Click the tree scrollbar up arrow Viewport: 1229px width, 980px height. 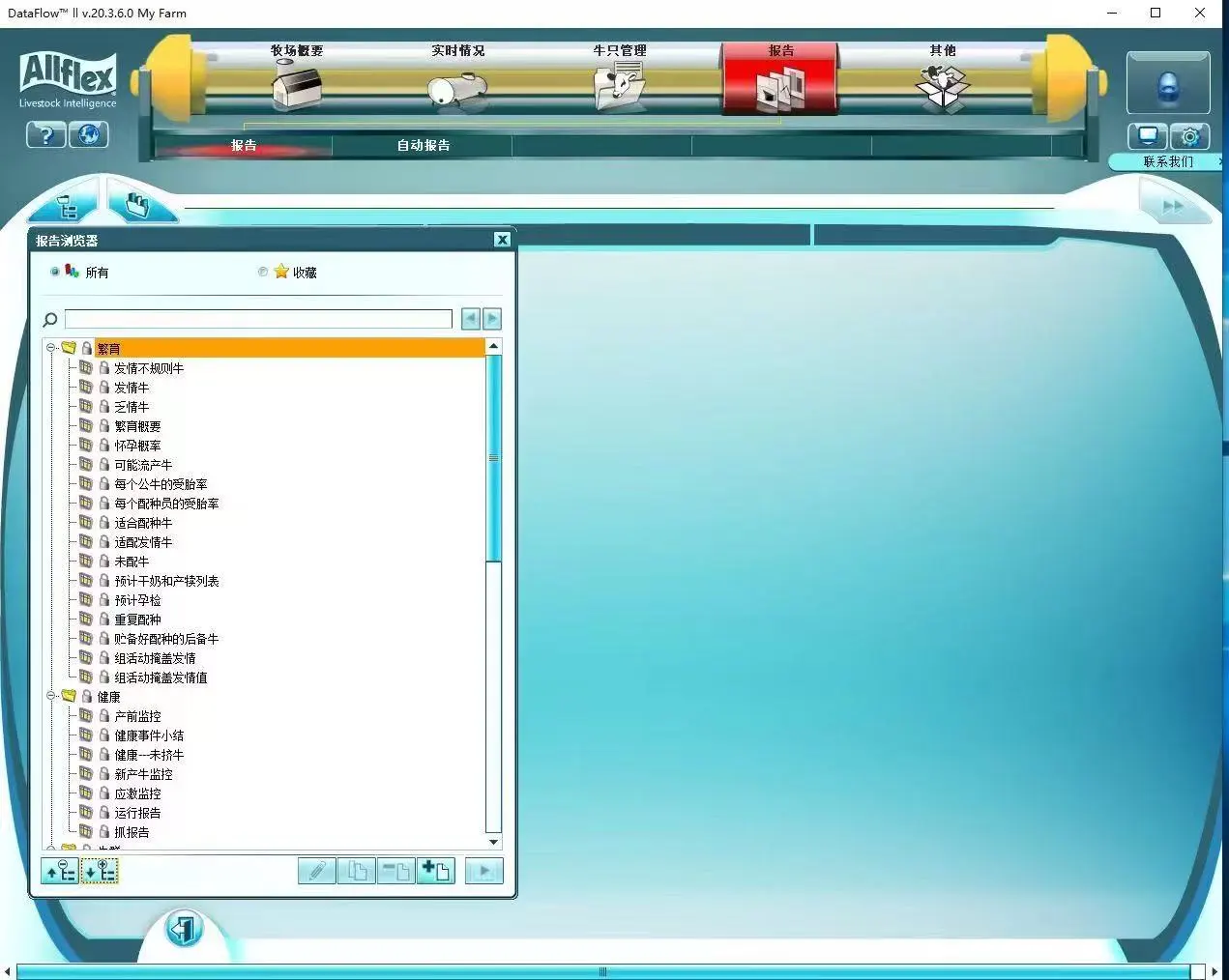coord(493,346)
